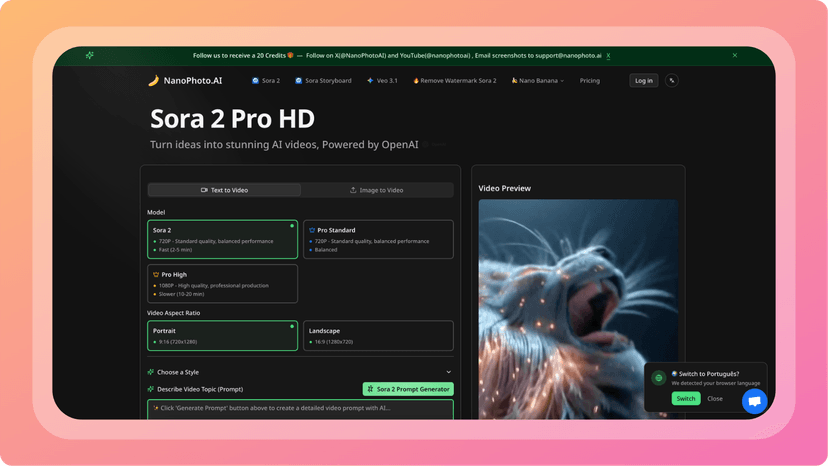Open the blue chat support bubble

tap(755, 401)
